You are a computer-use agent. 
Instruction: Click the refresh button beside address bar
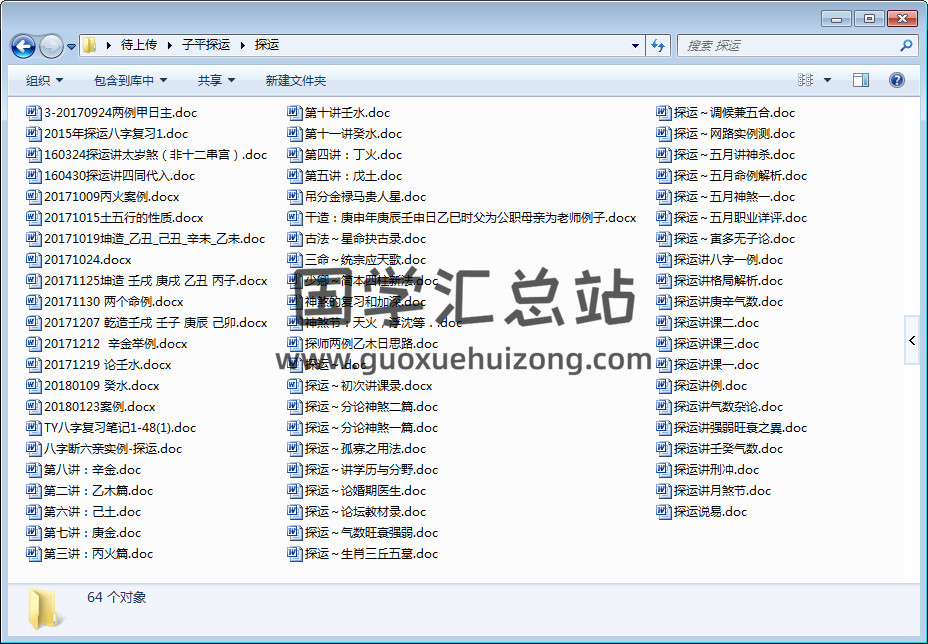[658, 46]
